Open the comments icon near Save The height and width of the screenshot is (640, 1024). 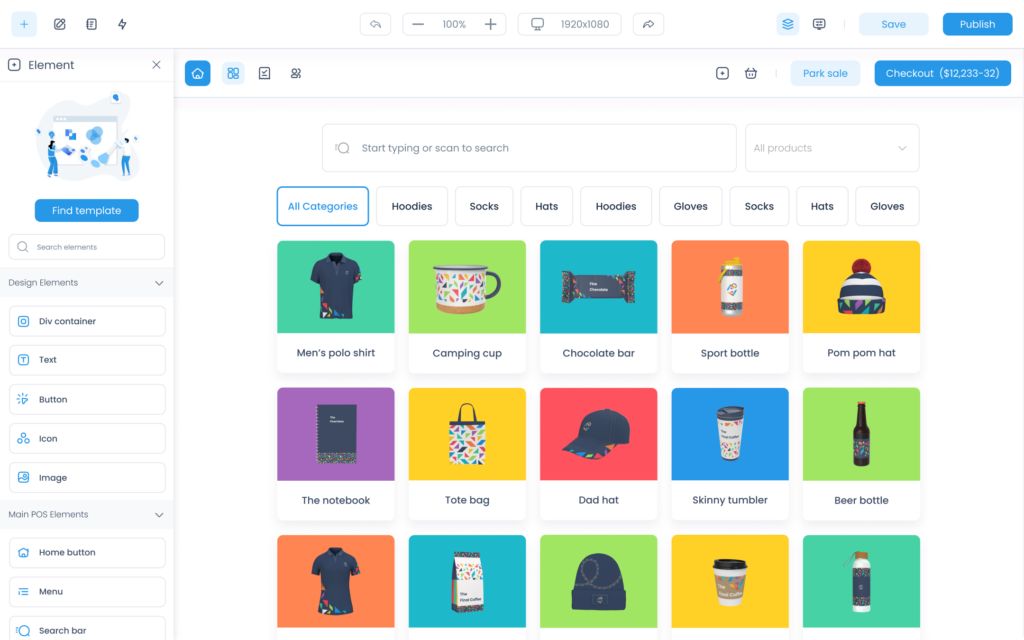(819, 24)
